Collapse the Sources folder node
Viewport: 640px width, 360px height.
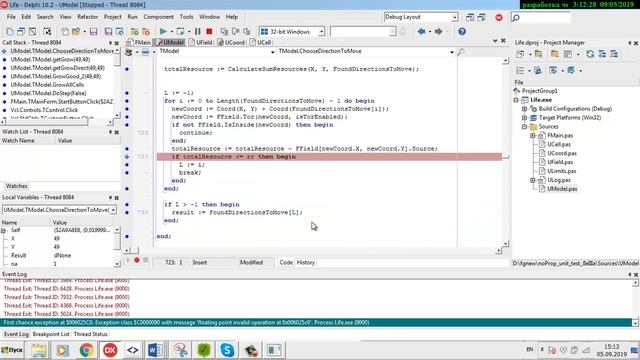coord(525,127)
